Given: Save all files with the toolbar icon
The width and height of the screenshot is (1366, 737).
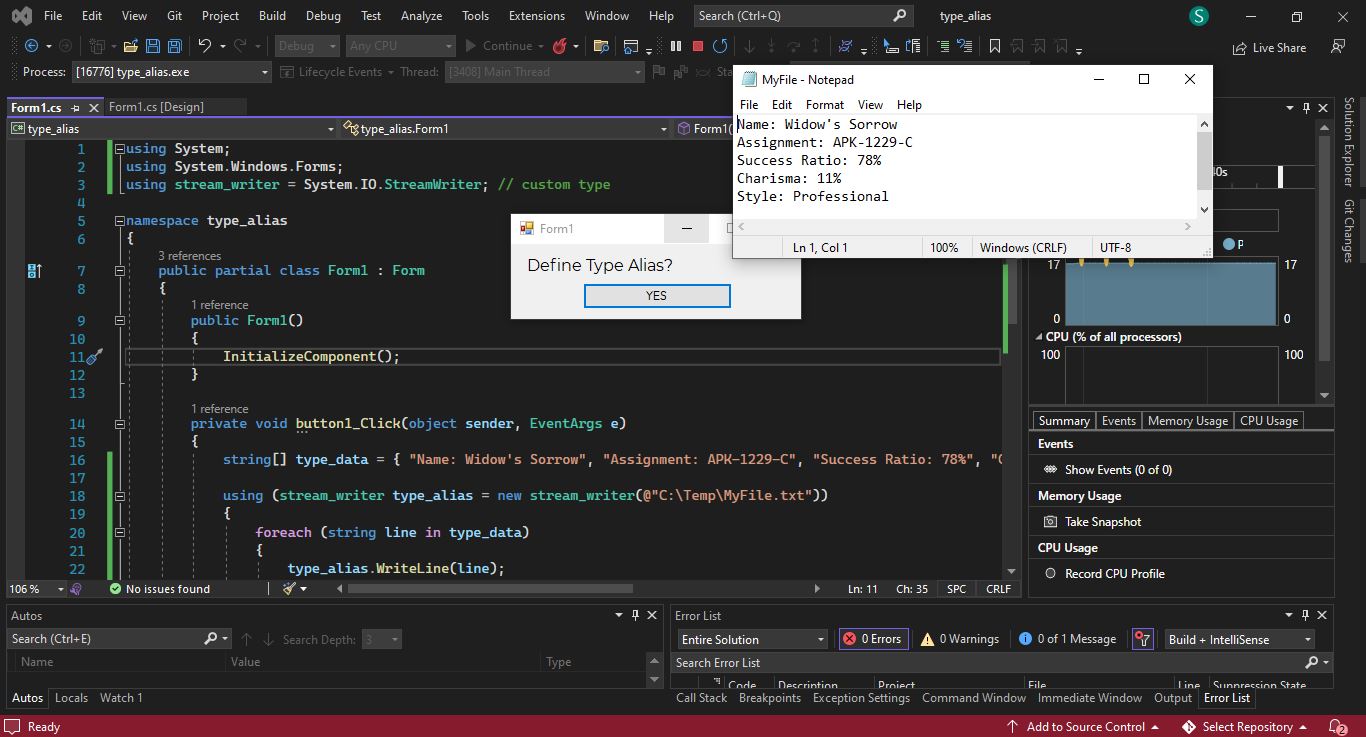Looking at the screenshot, I should tap(174, 46).
